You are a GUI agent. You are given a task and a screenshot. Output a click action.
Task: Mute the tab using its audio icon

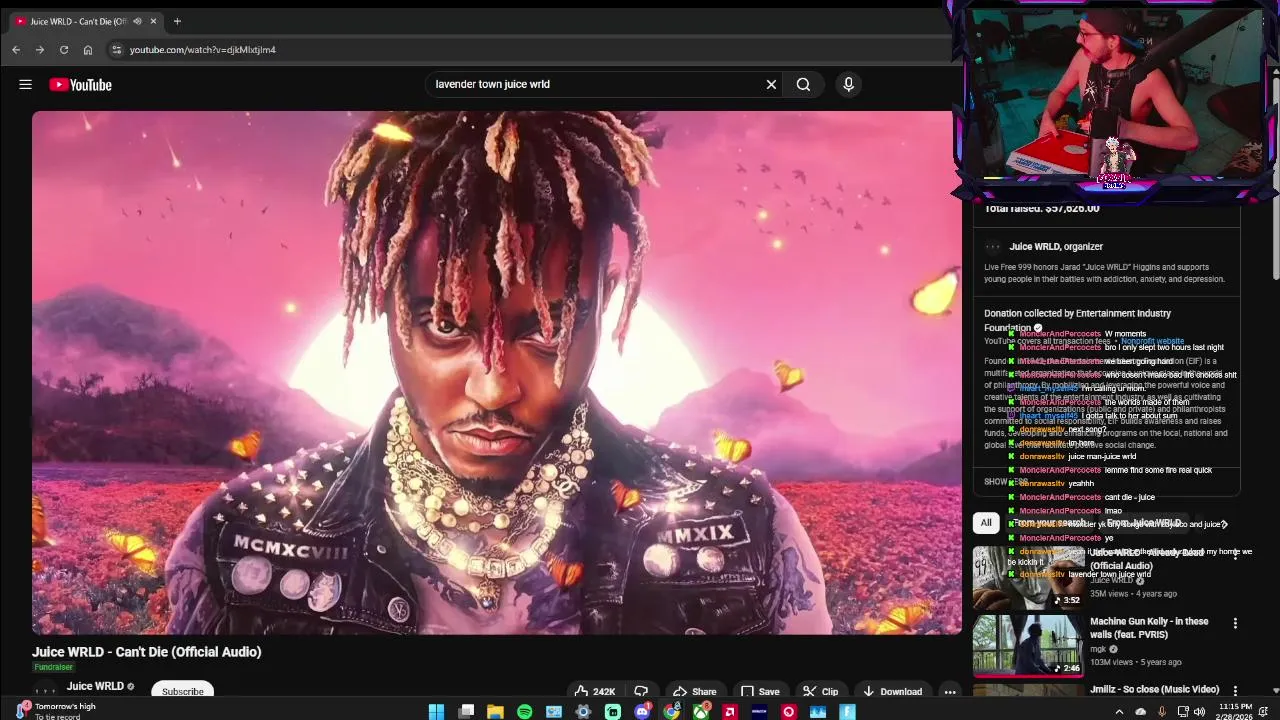pos(137,21)
